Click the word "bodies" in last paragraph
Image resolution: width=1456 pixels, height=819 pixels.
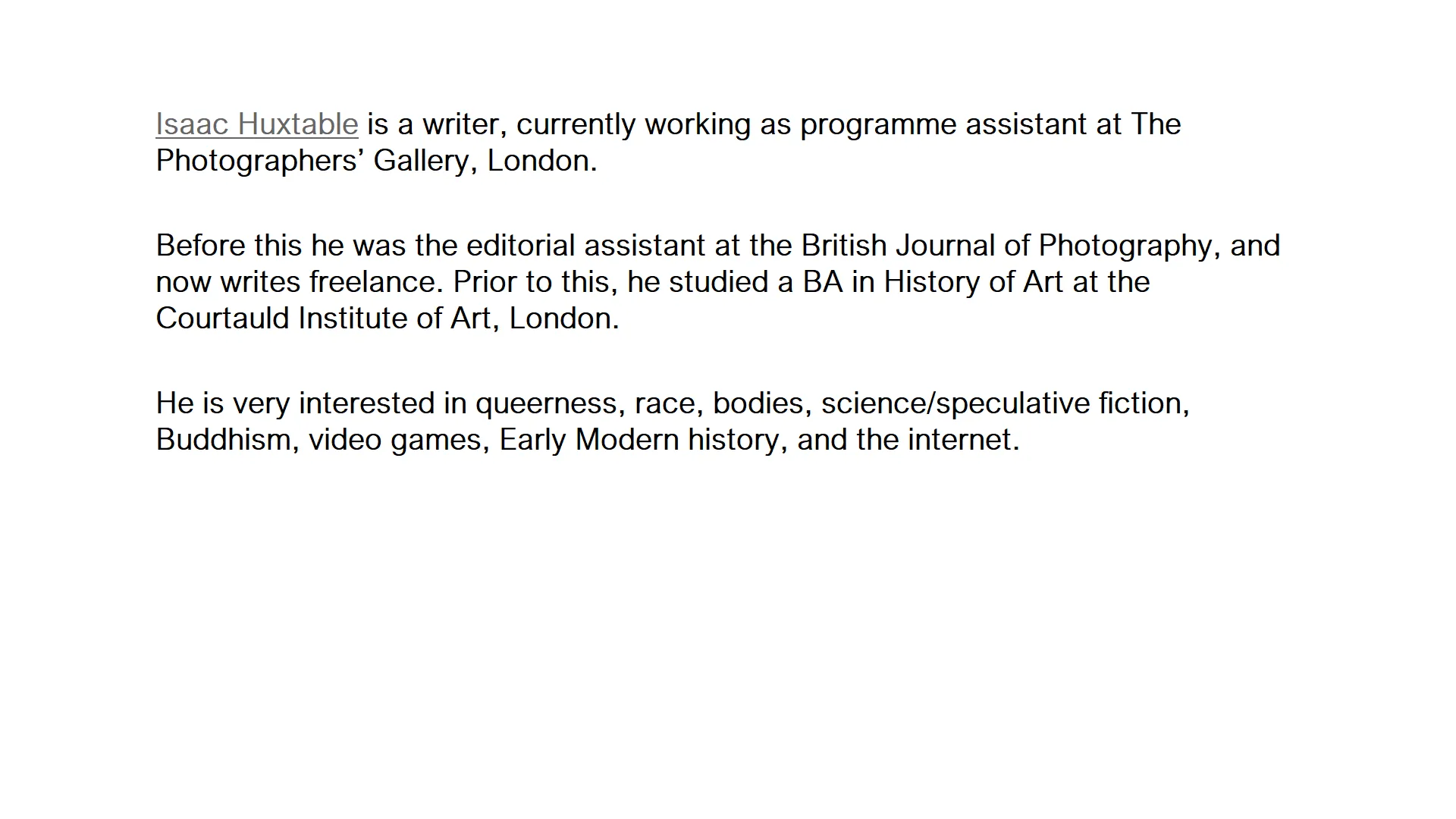click(758, 403)
